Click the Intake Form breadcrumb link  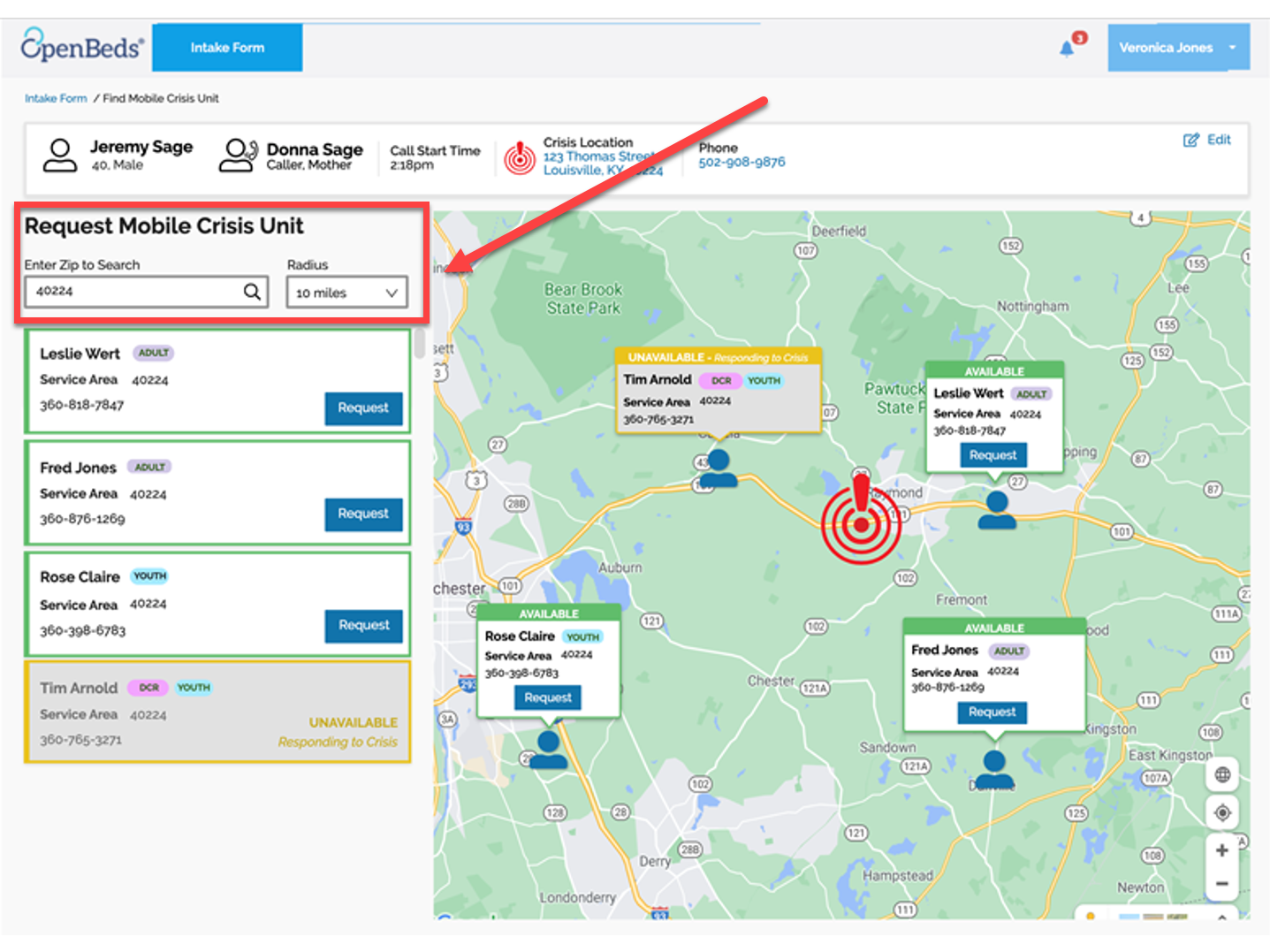[56, 98]
